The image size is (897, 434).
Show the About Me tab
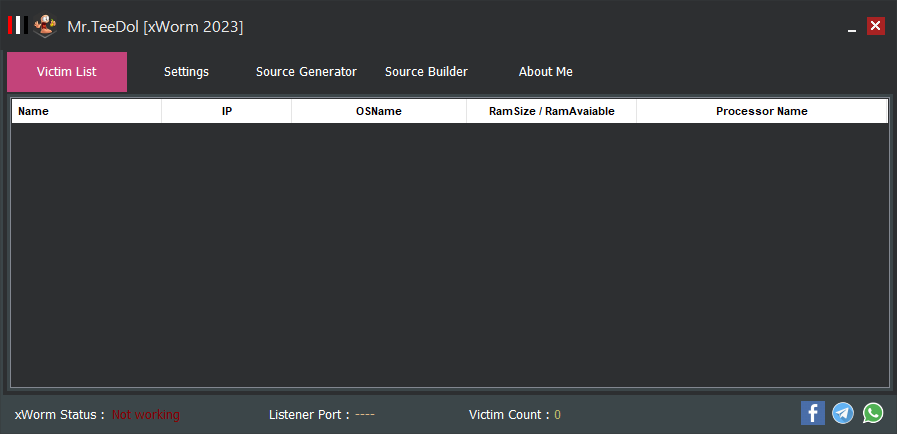[546, 72]
